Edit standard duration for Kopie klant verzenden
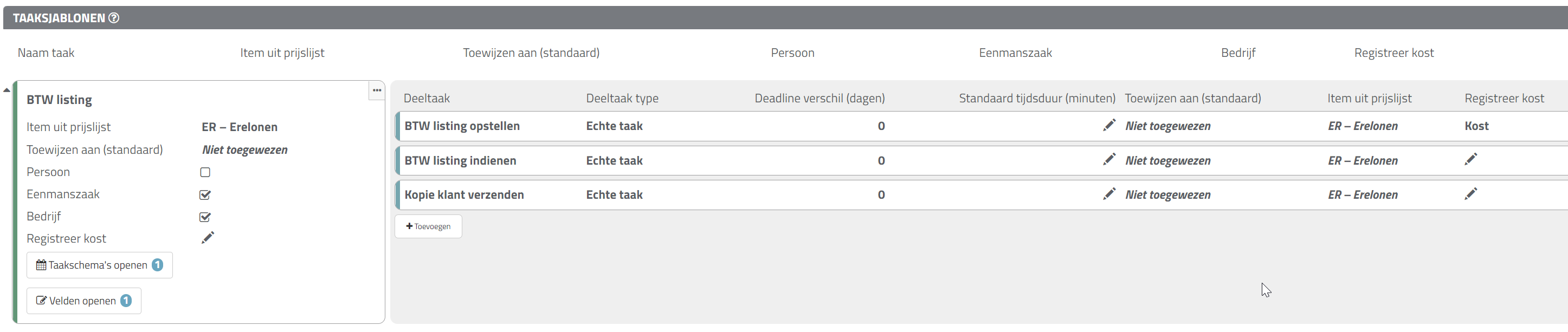This screenshot has height=332, width=1568. [x=1109, y=194]
